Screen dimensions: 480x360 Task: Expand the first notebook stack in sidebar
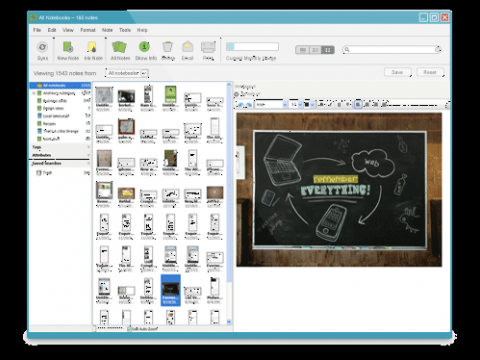[34, 93]
